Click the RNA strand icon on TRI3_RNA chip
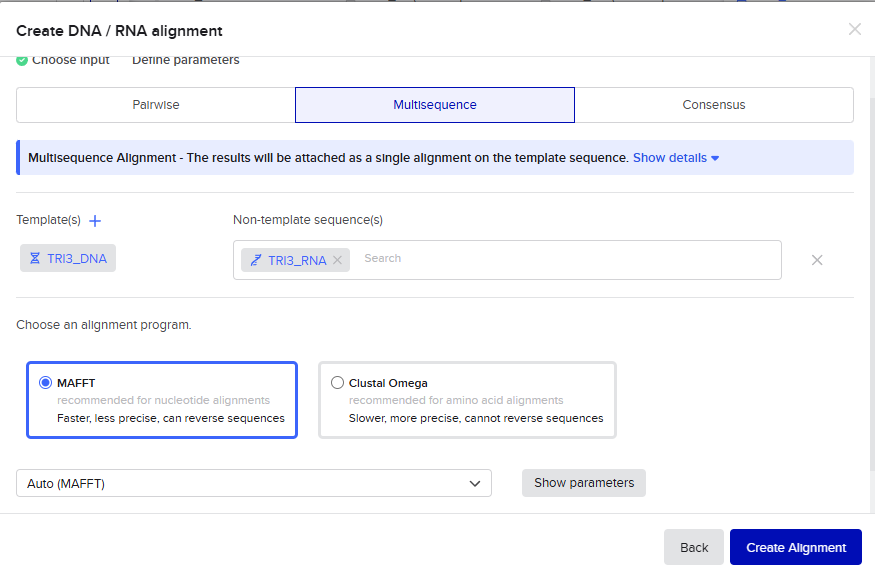This screenshot has height=574, width=875. coord(256,260)
